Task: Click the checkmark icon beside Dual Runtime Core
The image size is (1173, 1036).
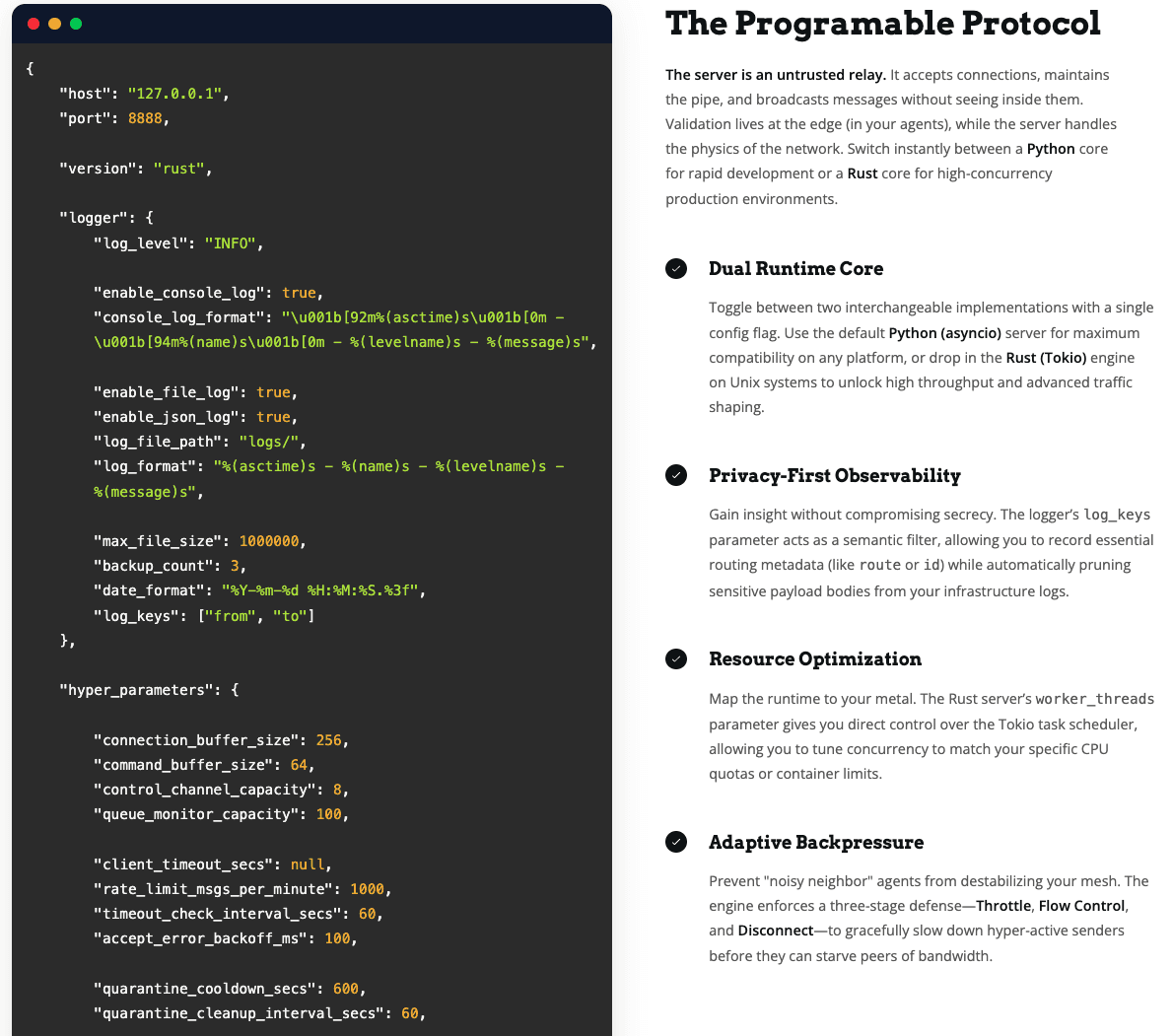Action: pyautogui.click(x=676, y=269)
